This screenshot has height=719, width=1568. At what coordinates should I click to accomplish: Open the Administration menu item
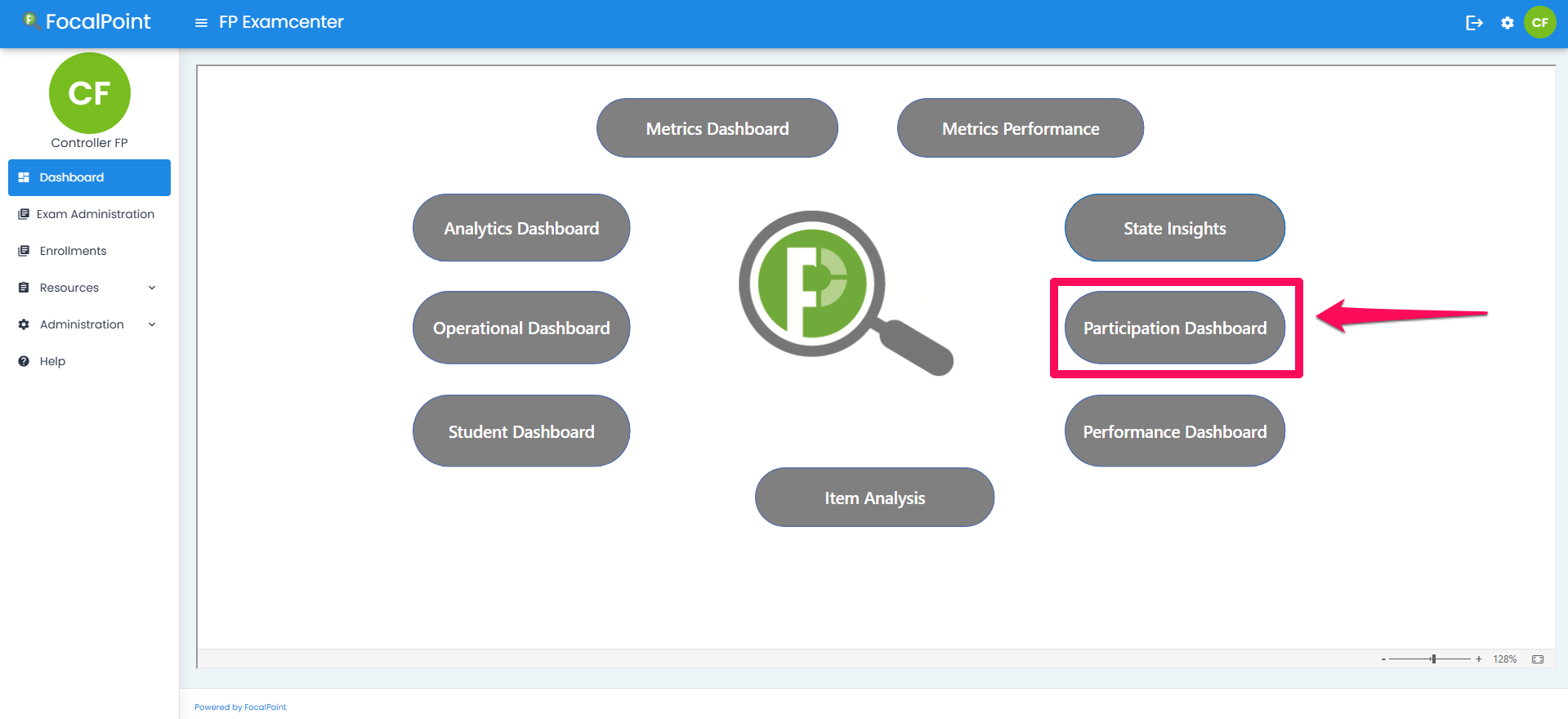pyautogui.click(x=89, y=324)
